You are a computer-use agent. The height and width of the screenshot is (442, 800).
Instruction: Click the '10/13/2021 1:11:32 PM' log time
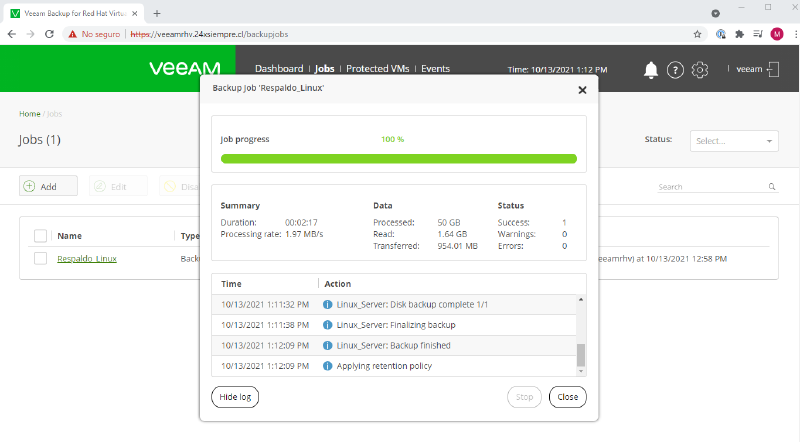tap(265, 305)
